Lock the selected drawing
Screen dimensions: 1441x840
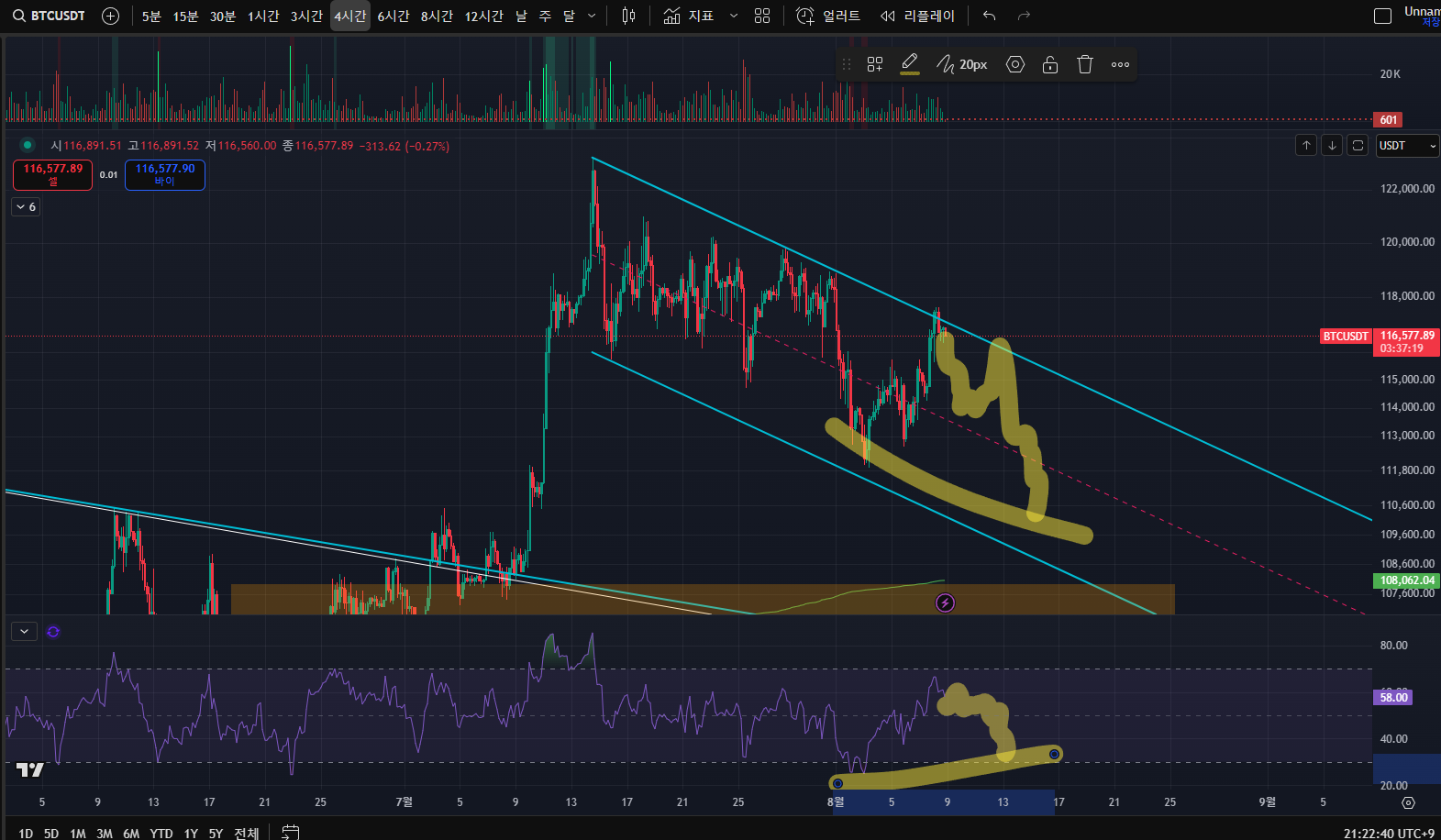1050,64
